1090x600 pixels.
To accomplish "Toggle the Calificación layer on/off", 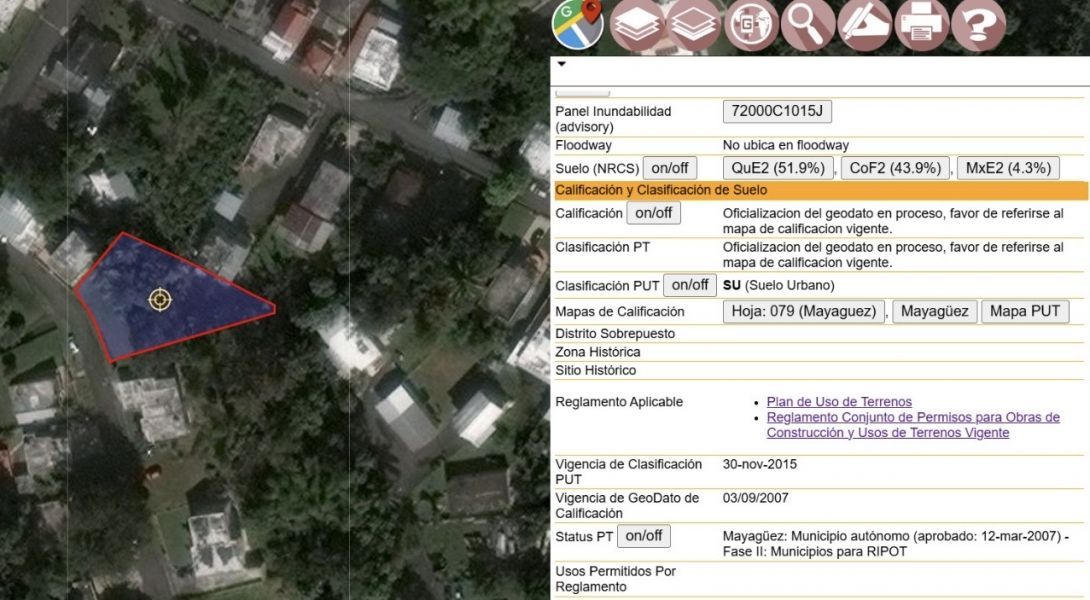I will pos(653,212).
